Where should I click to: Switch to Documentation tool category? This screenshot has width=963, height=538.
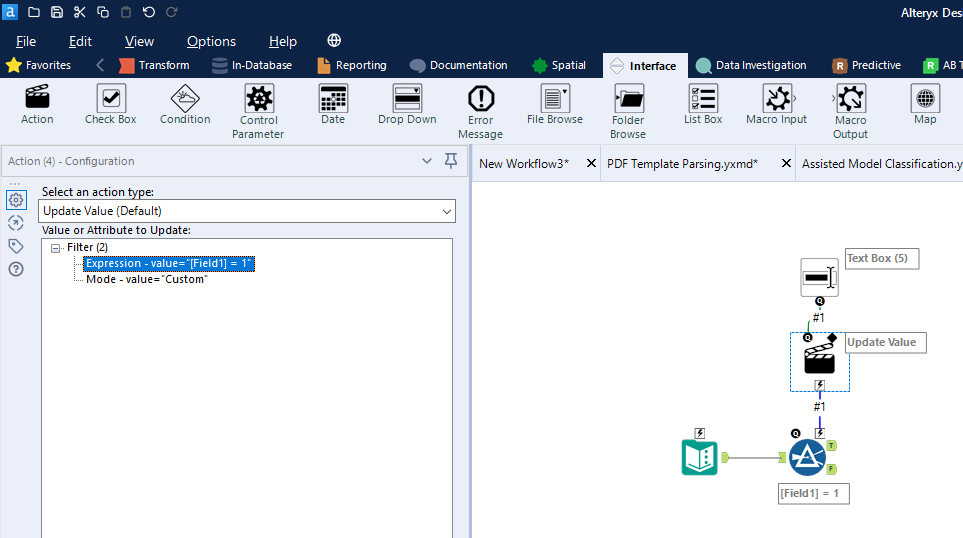point(459,65)
